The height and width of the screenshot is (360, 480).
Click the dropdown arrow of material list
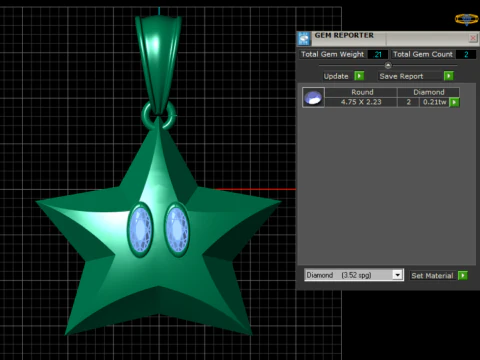[397, 275]
